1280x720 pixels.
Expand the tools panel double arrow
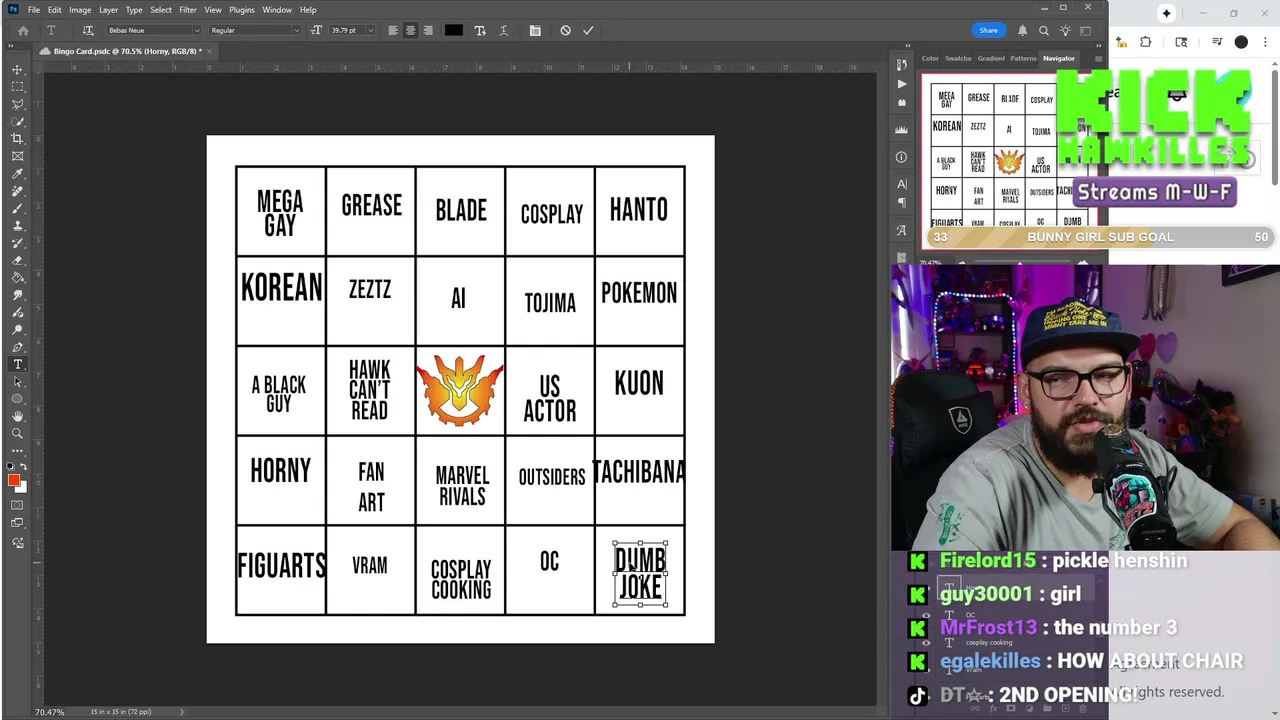[12, 47]
